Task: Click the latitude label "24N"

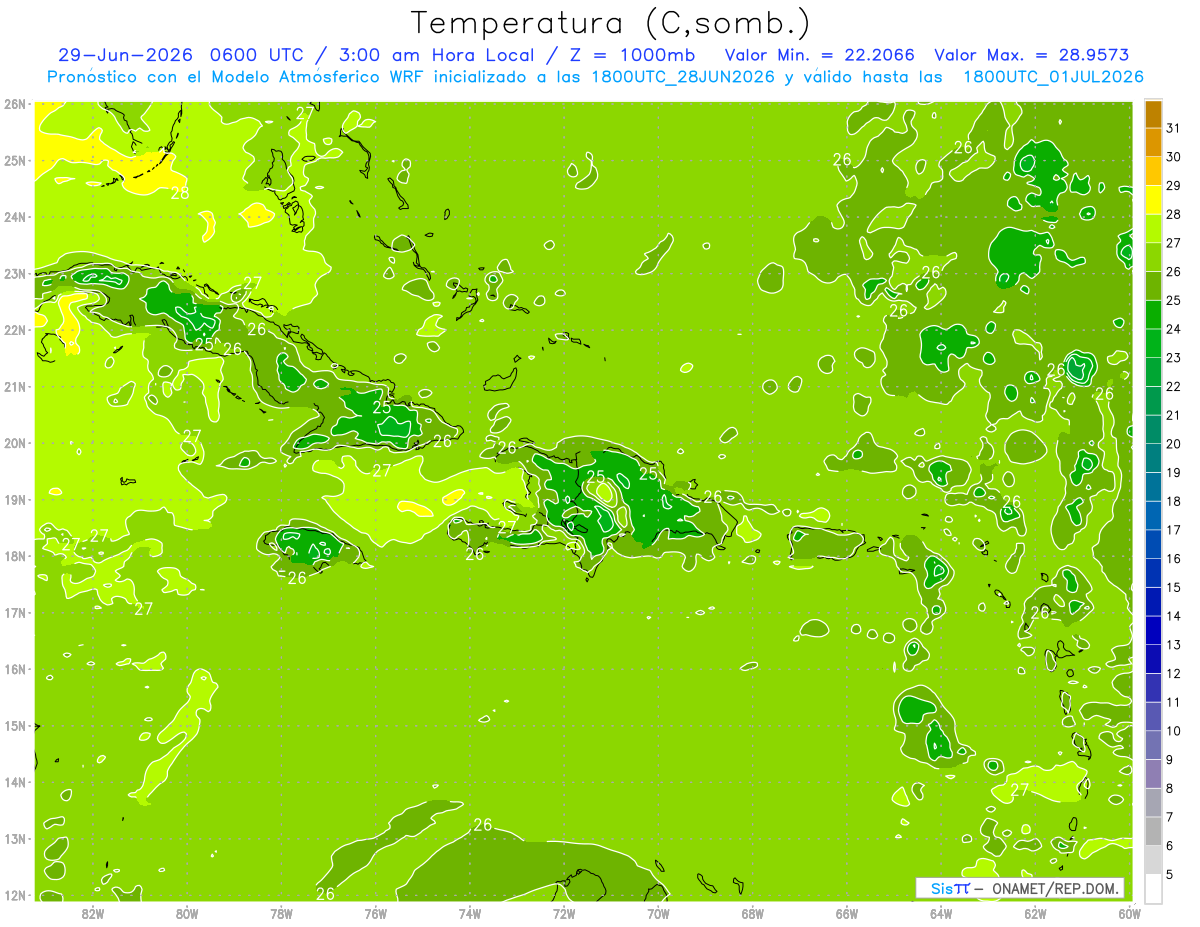Action: (x=15, y=217)
